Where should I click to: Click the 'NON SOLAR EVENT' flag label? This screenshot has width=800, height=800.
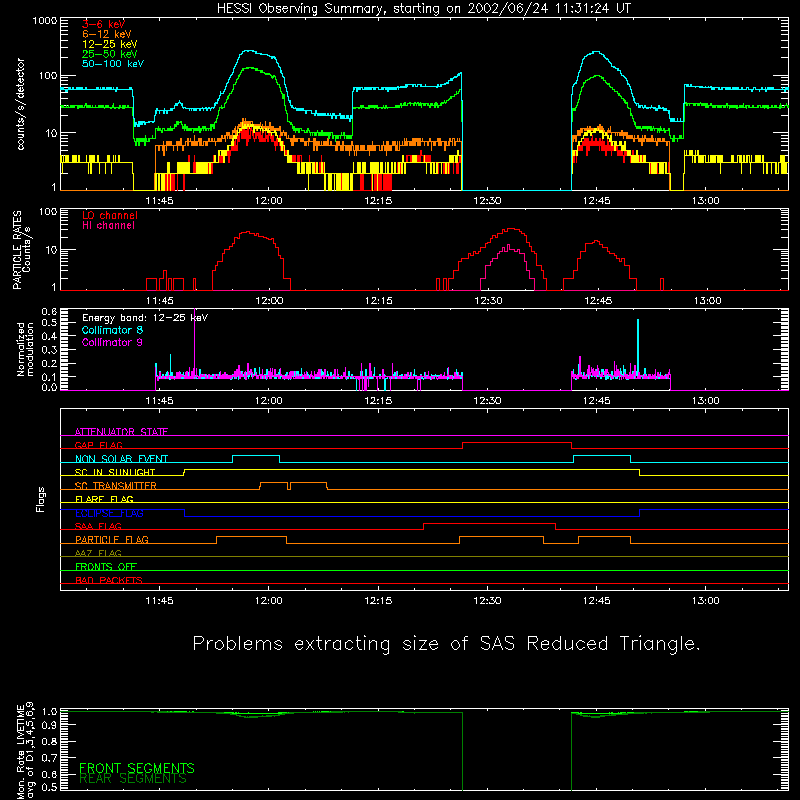click(121, 459)
